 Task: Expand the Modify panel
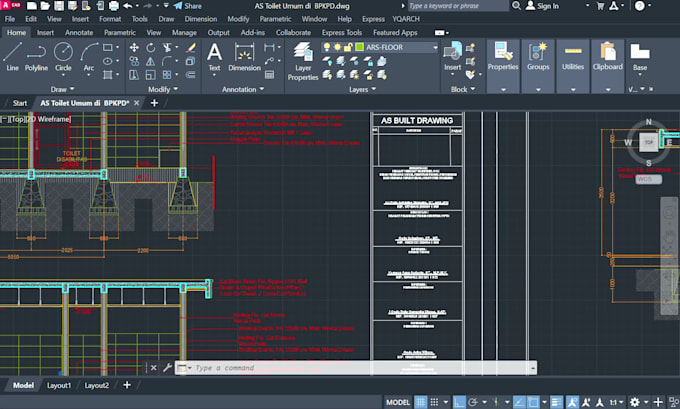pyautogui.click(x=163, y=89)
